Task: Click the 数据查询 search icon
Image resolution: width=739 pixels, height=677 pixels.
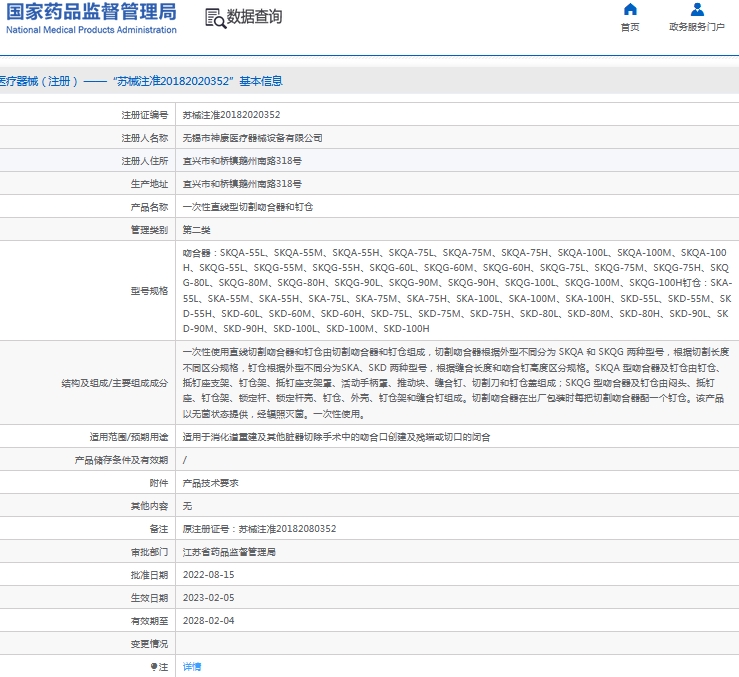Action: (x=215, y=18)
